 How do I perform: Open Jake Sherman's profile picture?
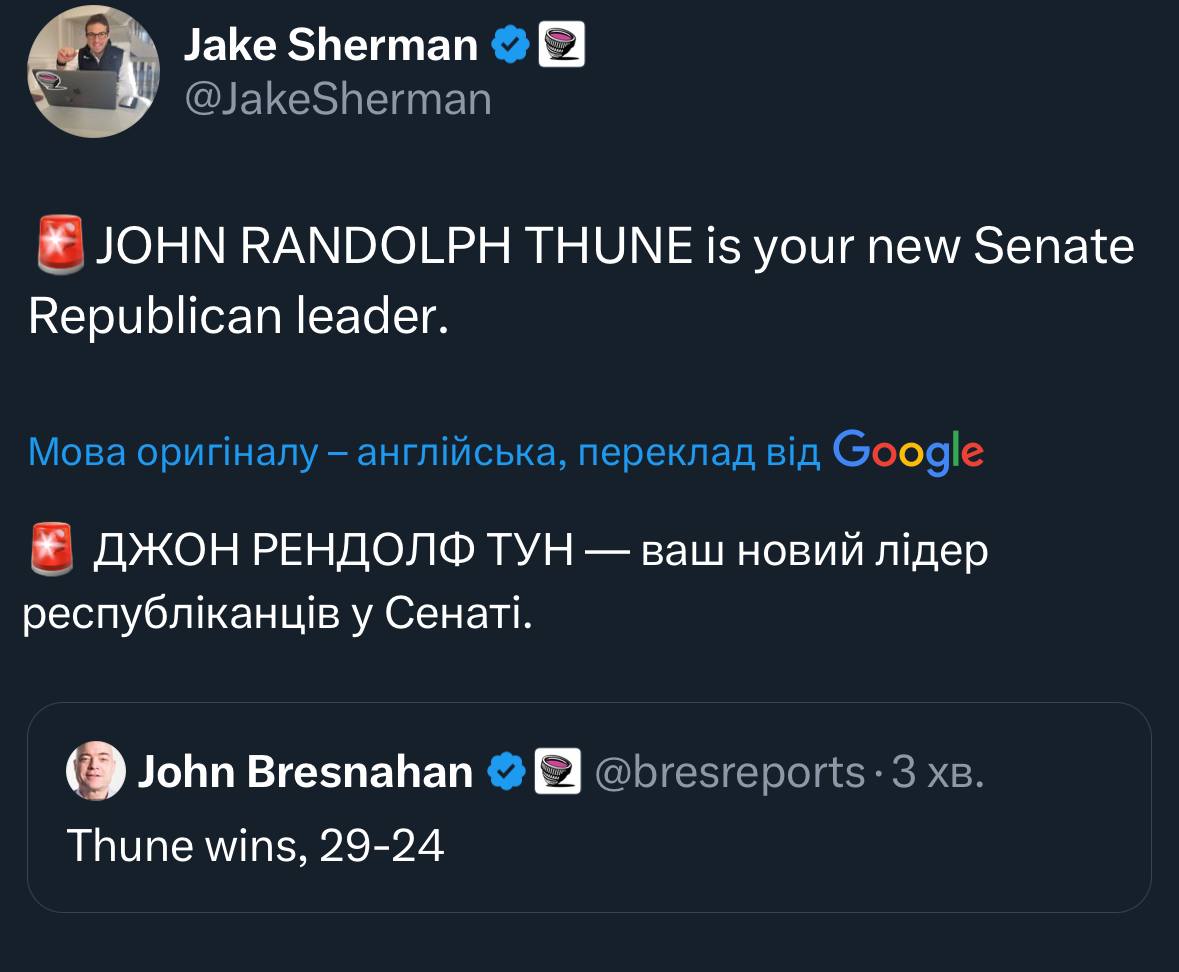pos(92,72)
